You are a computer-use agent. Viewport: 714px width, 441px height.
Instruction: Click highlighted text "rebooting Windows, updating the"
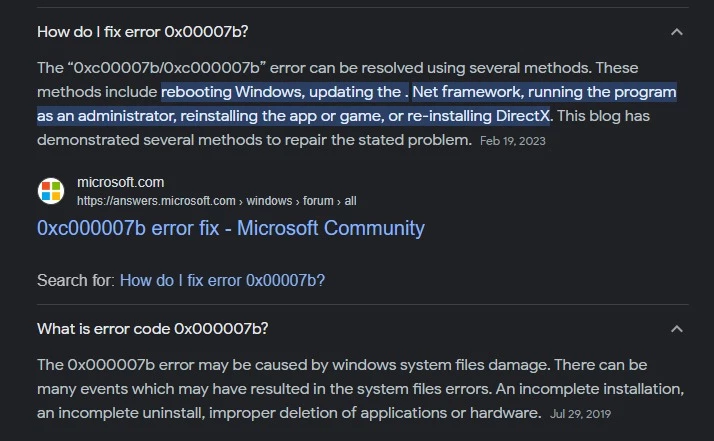281,92
